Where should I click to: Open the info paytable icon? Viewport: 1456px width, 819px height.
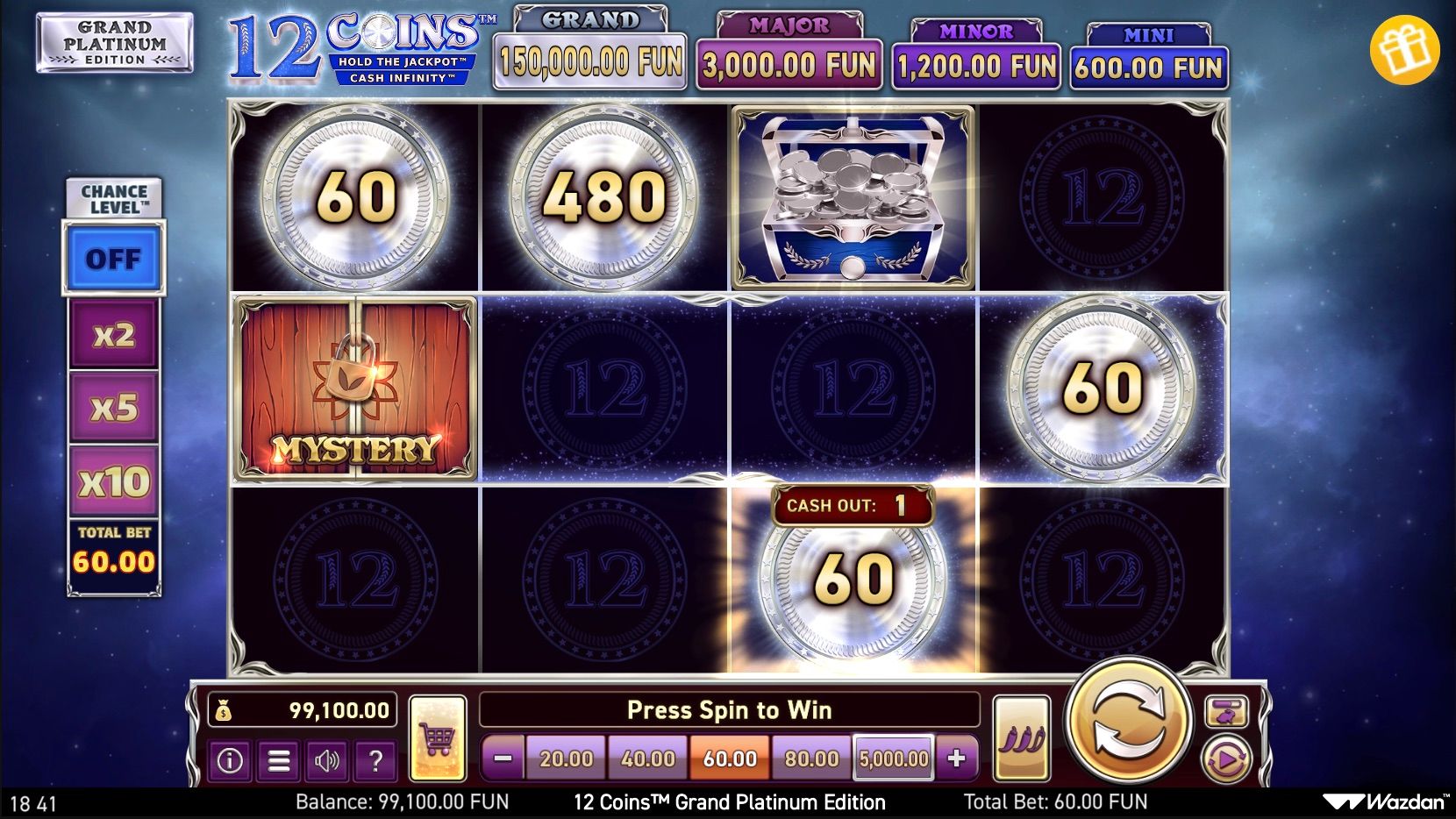click(x=230, y=760)
